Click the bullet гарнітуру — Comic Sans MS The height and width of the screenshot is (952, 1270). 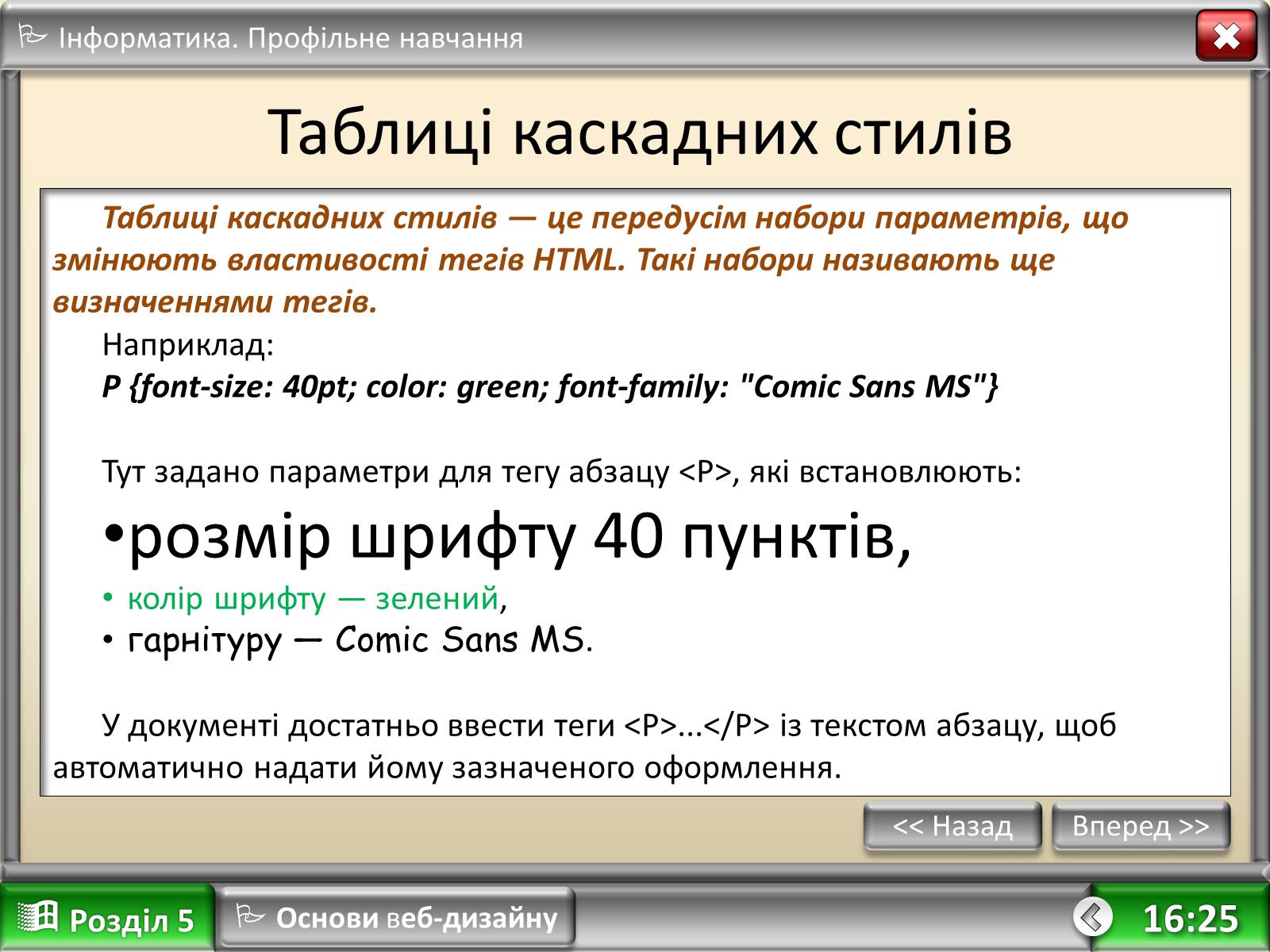(347, 640)
